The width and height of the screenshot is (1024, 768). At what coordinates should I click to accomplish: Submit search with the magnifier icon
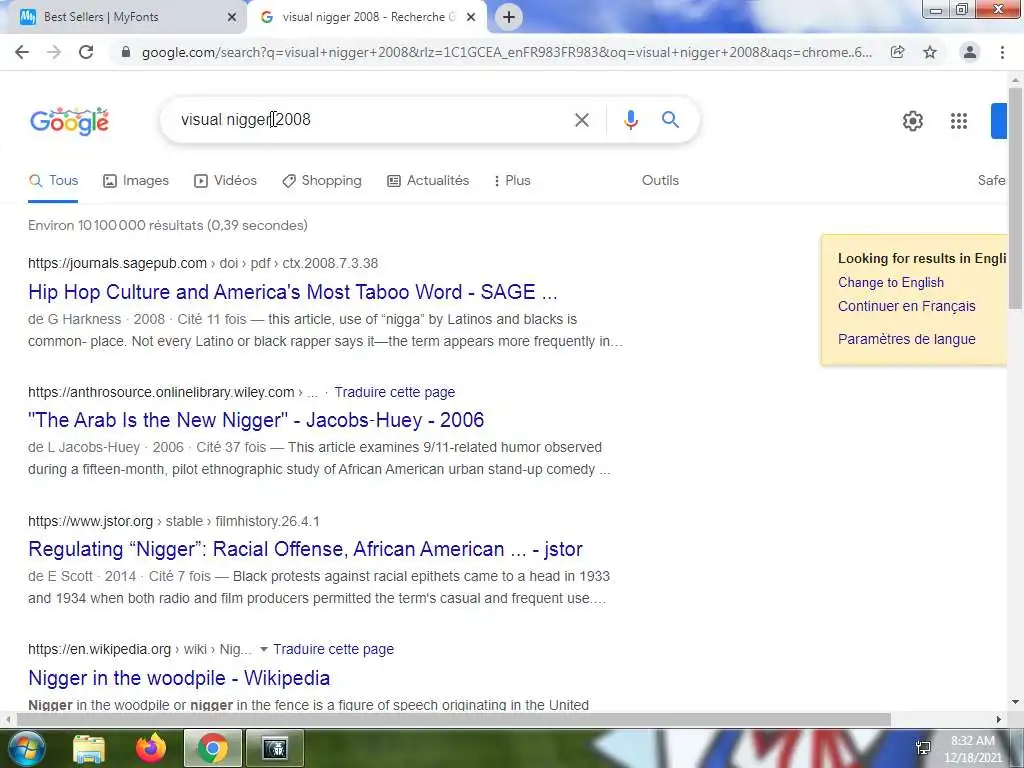[670, 120]
